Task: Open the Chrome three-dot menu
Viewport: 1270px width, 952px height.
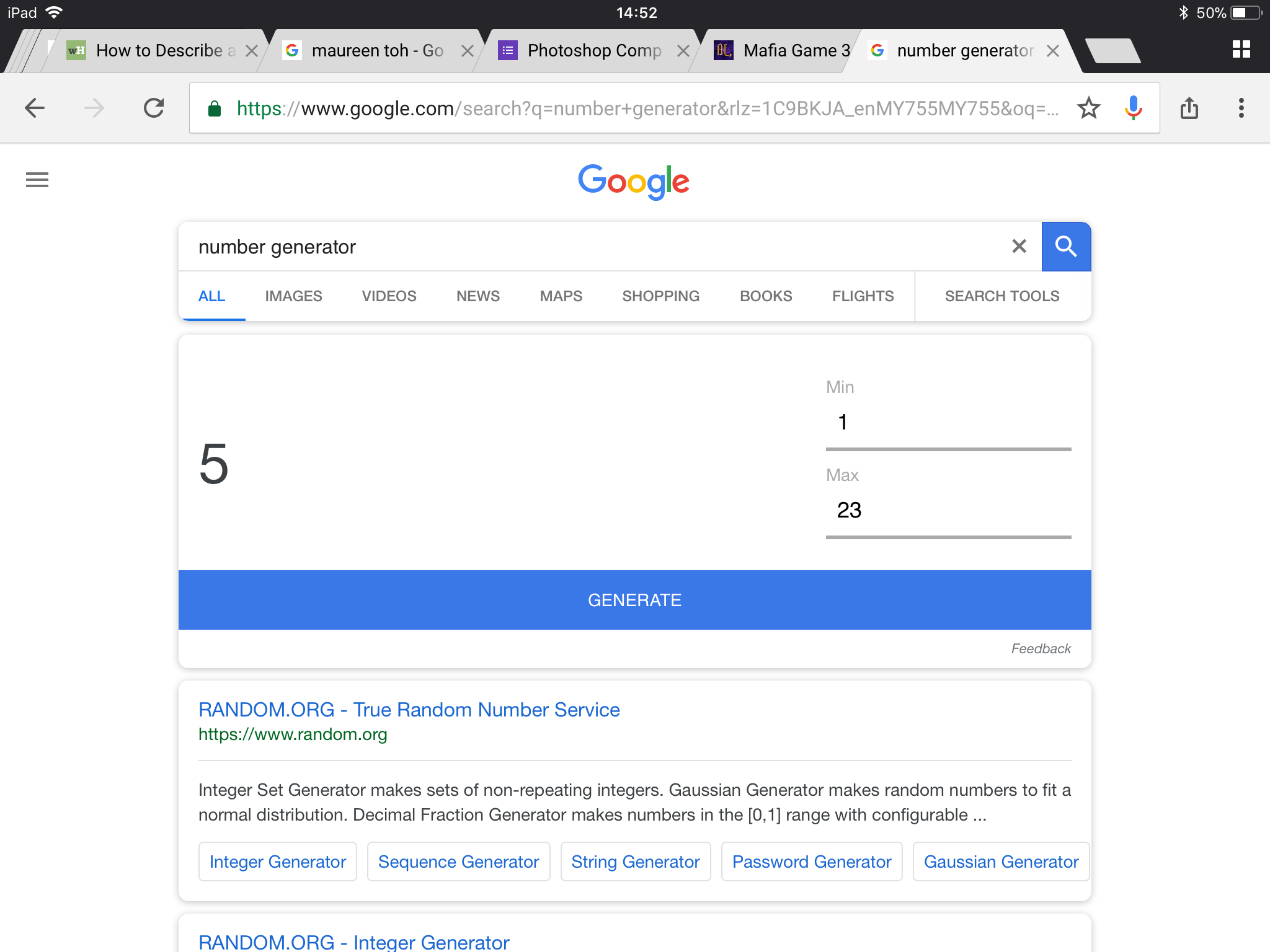Action: point(1241,108)
